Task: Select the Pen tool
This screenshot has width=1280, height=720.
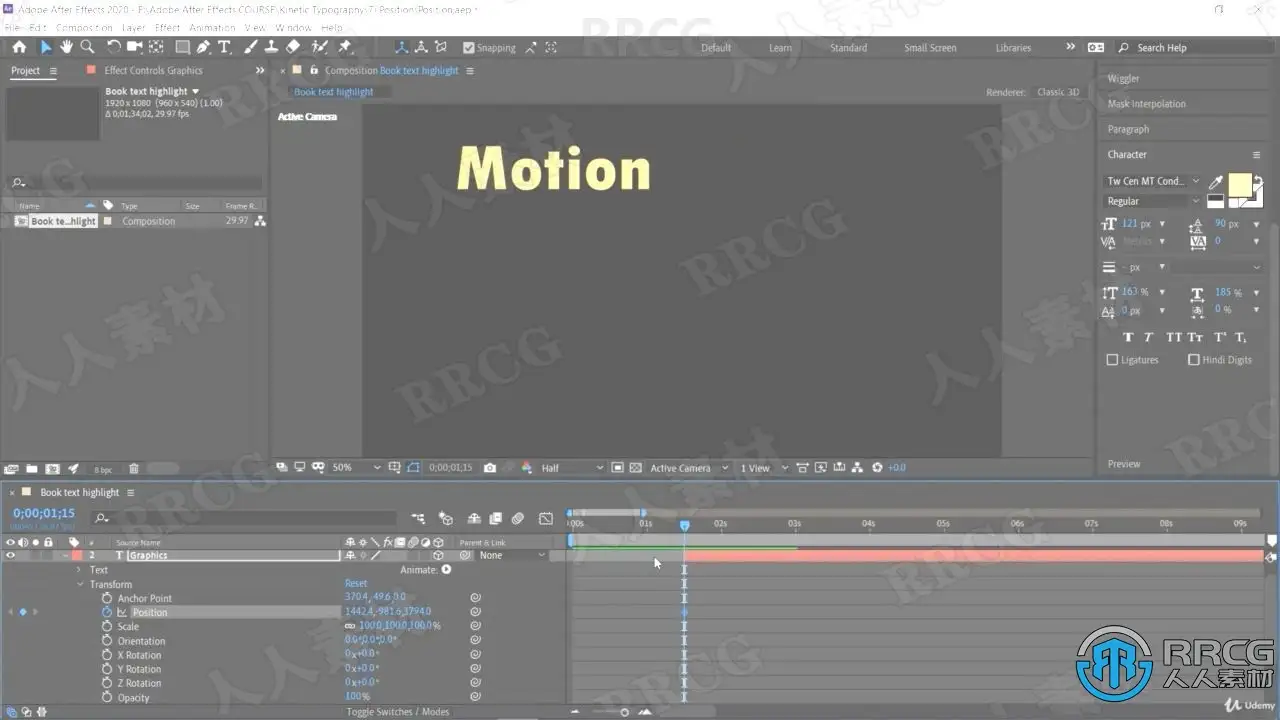Action: pos(203,47)
